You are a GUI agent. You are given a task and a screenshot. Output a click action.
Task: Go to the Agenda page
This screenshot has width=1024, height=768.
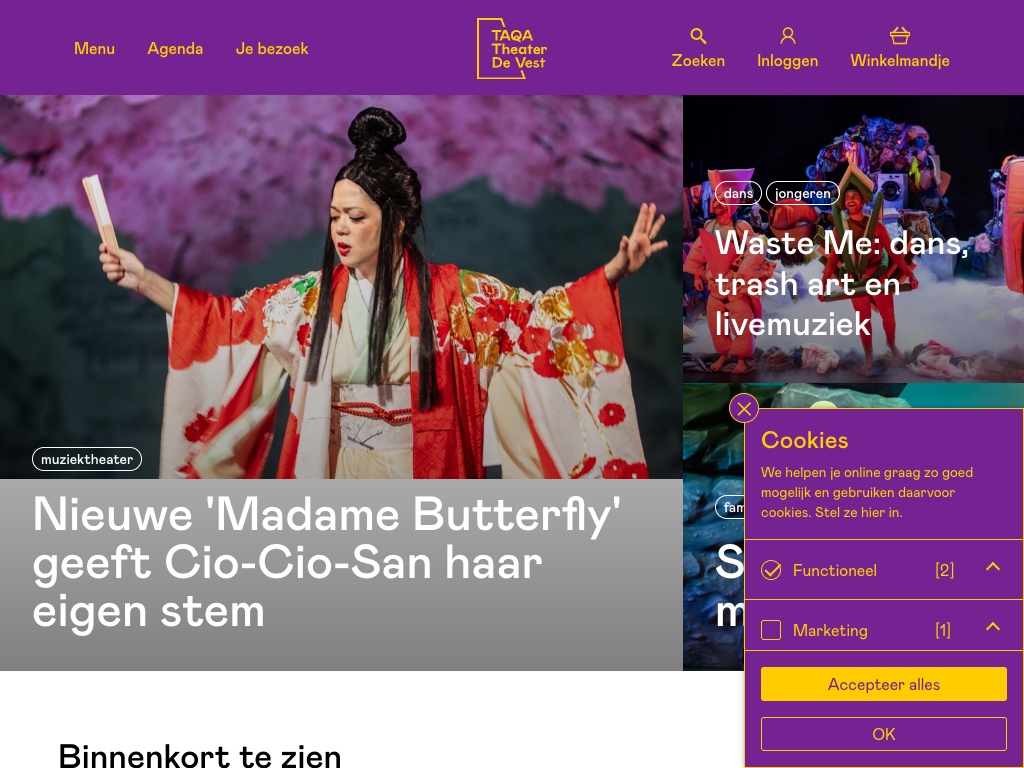175,48
